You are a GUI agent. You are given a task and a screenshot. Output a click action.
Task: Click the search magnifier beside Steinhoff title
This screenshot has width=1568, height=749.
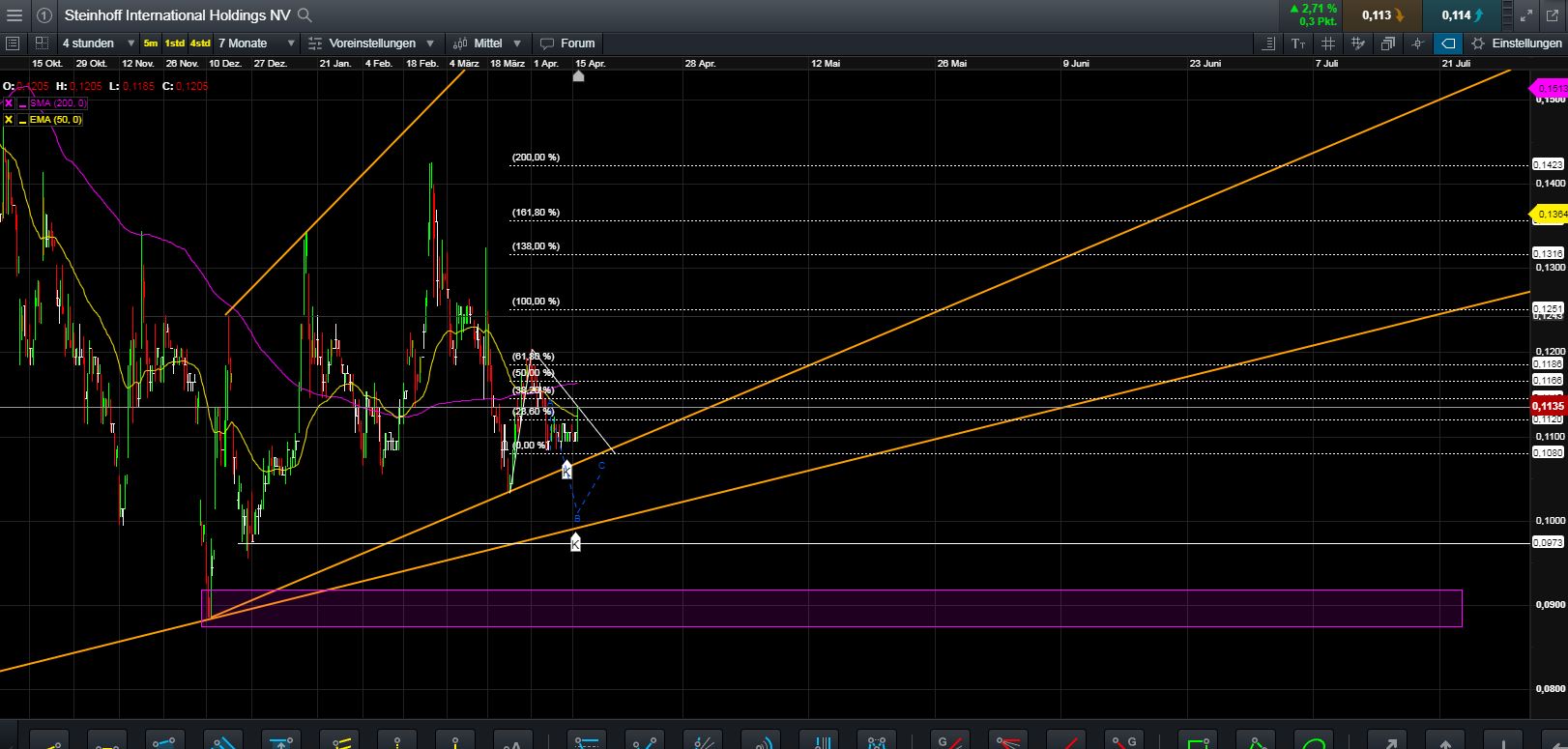(305, 15)
